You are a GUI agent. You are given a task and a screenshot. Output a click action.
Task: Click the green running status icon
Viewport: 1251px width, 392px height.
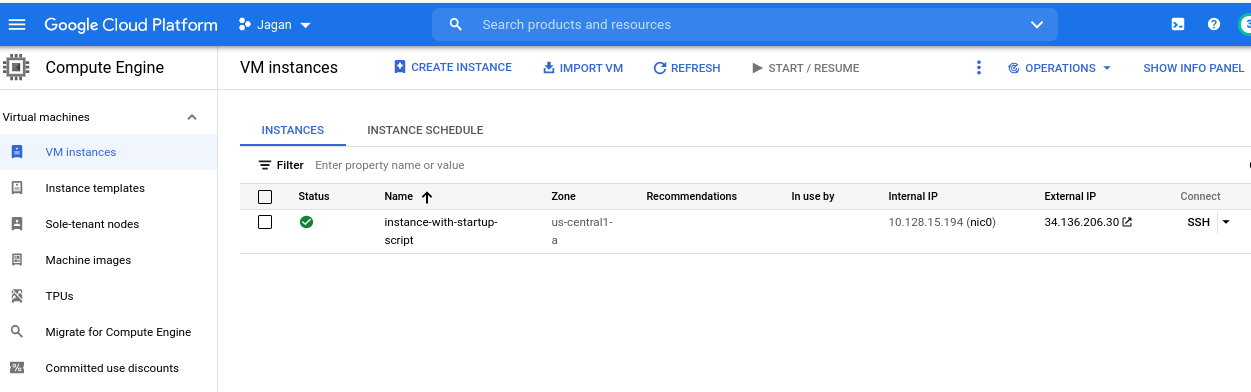tap(306, 222)
